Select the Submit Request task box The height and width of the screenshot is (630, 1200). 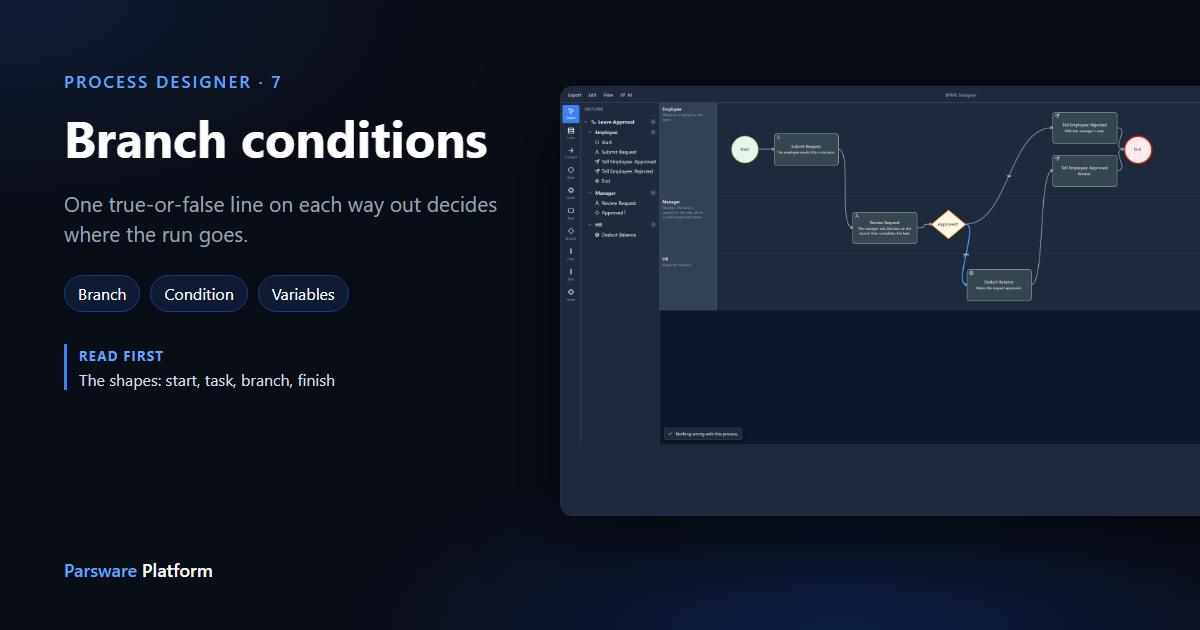point(806,149)
